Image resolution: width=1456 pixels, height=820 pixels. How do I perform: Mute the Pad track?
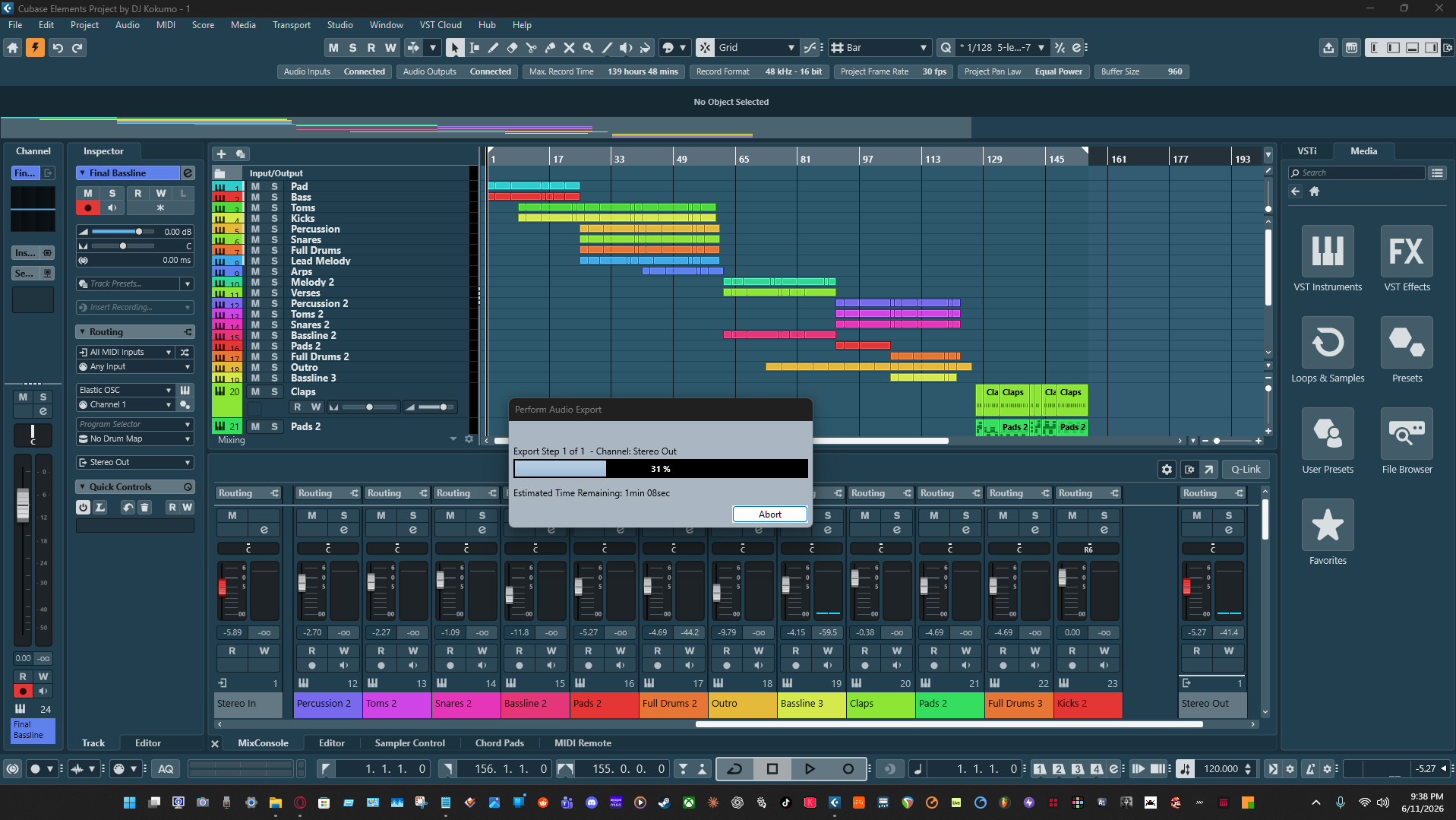pos(255,186)
